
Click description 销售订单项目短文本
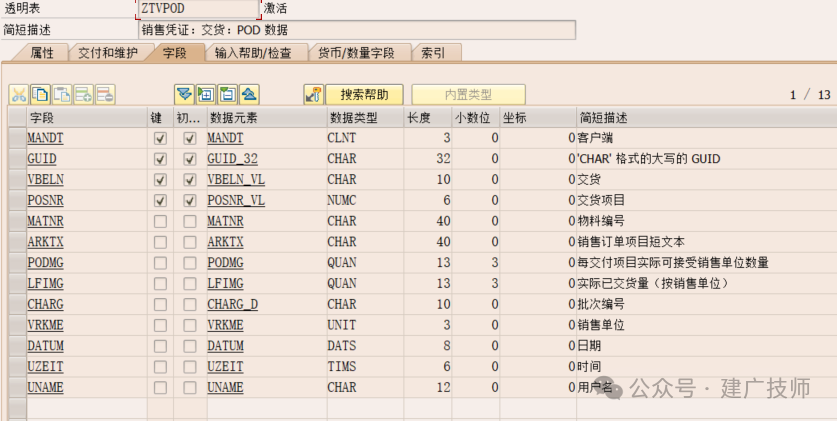click(x=631, y=242)
